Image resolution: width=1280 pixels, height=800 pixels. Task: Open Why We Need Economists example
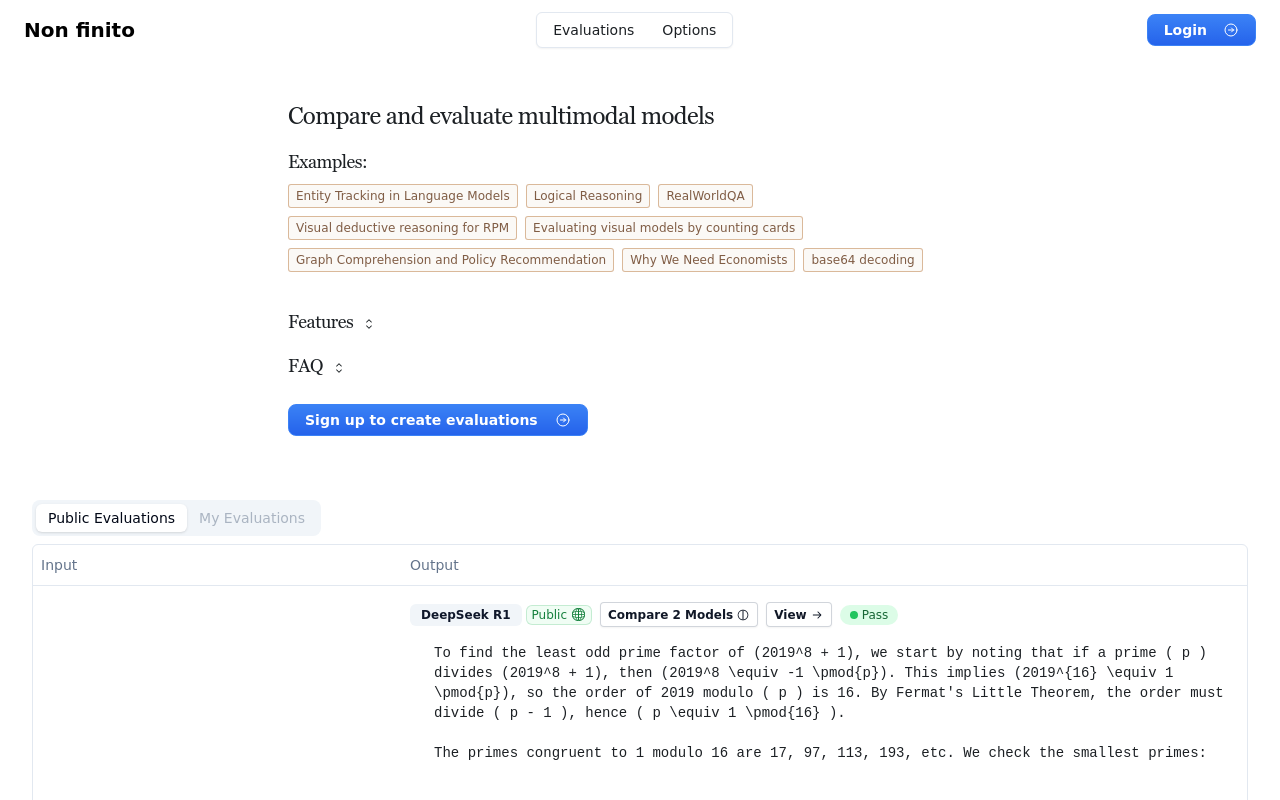[708, 260]
